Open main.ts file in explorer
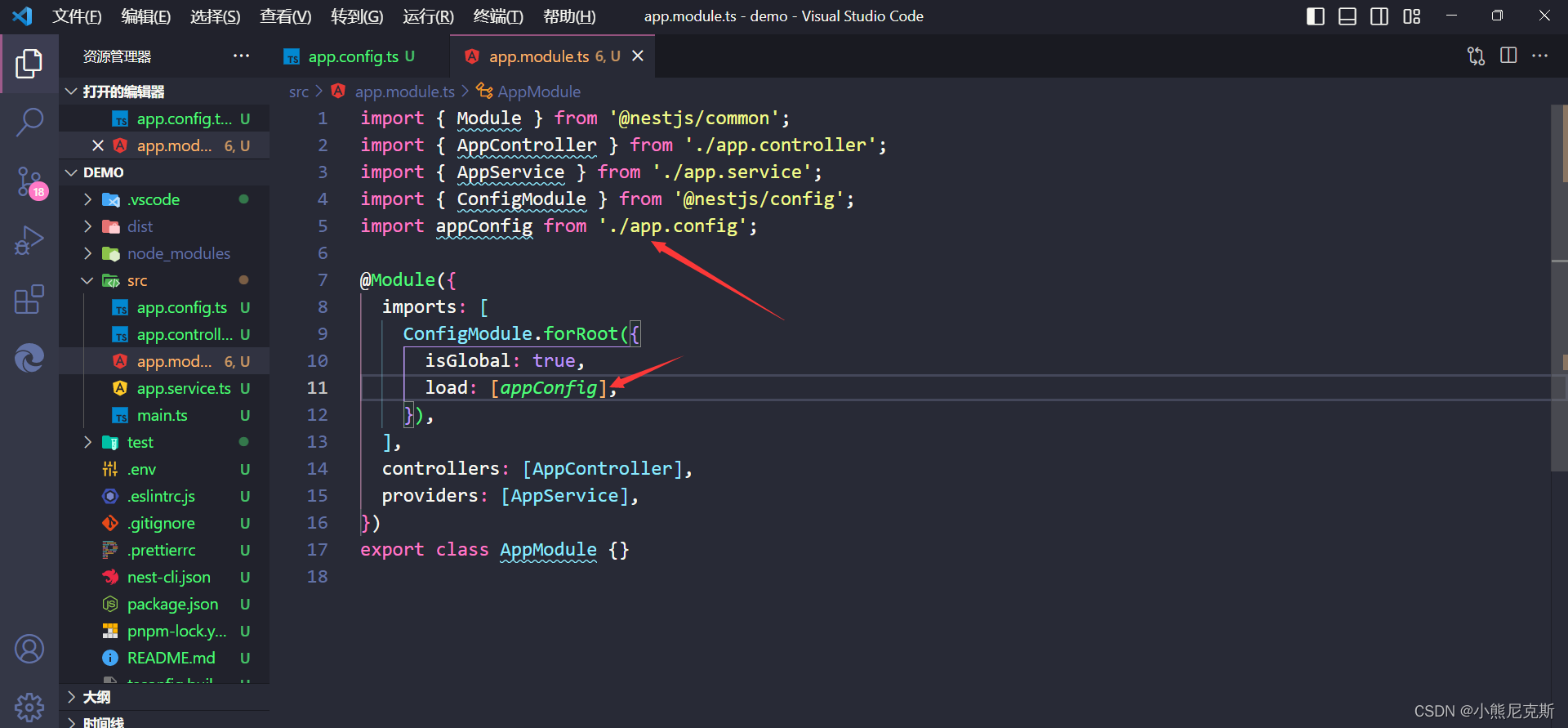The width and height of the screenshot is (1568, 728). coord(164,415)
